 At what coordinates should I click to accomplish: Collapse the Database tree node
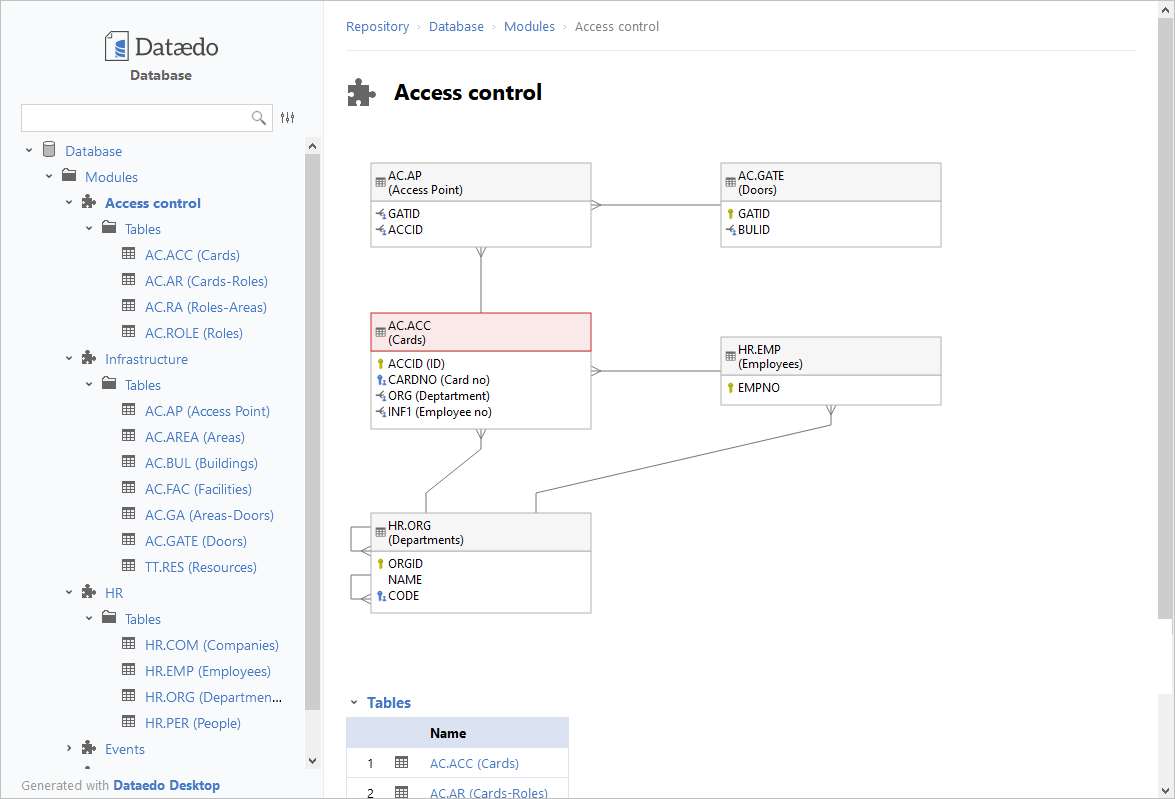pyautogui.click(x=29, y=151)
